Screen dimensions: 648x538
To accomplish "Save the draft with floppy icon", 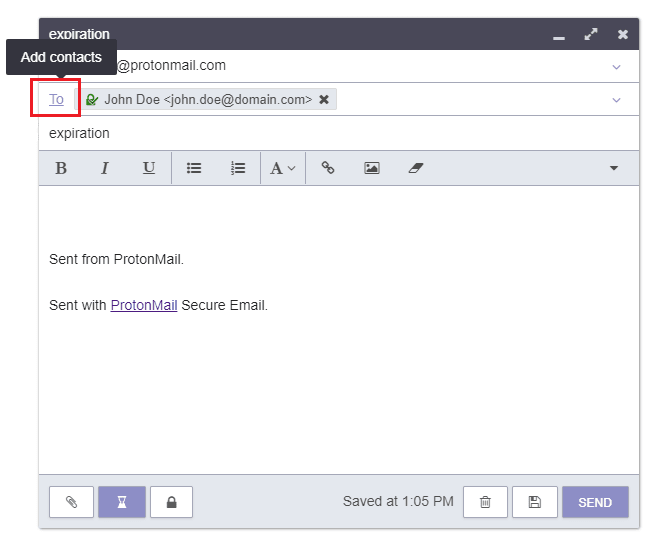I will [x=535, y=502].
